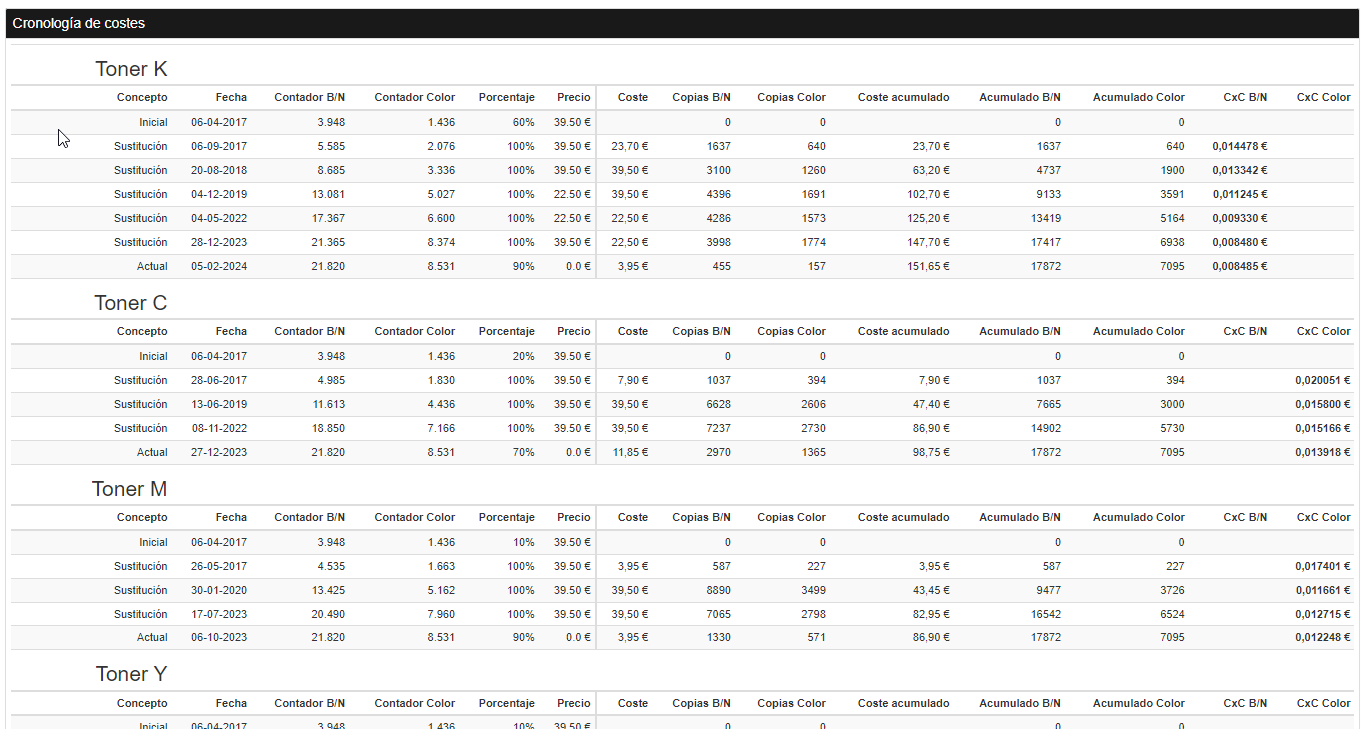Click CxC Color header in Toner M table
The width and height of the screenshot is (1366, 729).
(x=1323, y=517)
